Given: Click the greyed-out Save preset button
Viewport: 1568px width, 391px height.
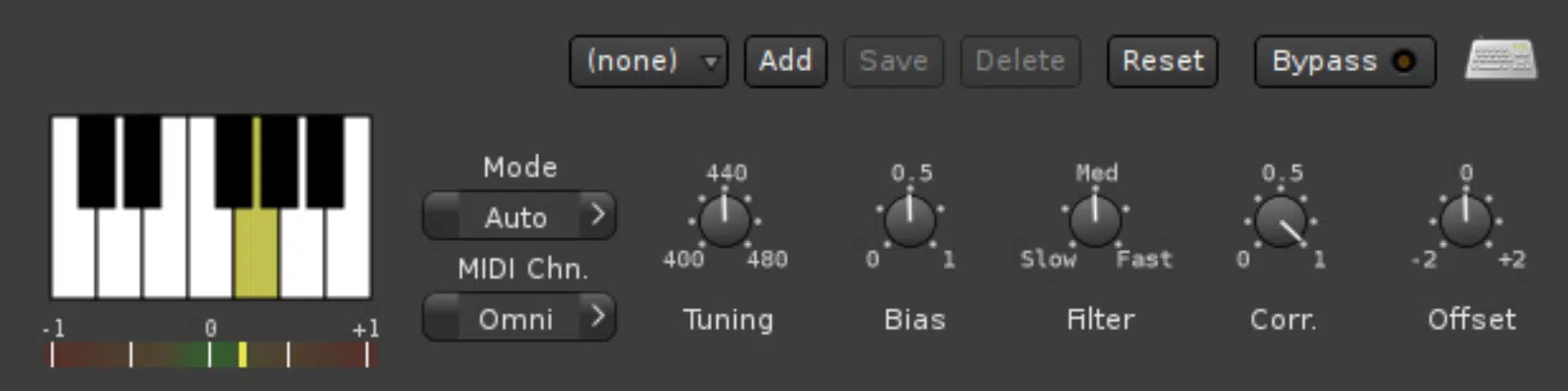Looking at the screenshot, I should point(894,61).
